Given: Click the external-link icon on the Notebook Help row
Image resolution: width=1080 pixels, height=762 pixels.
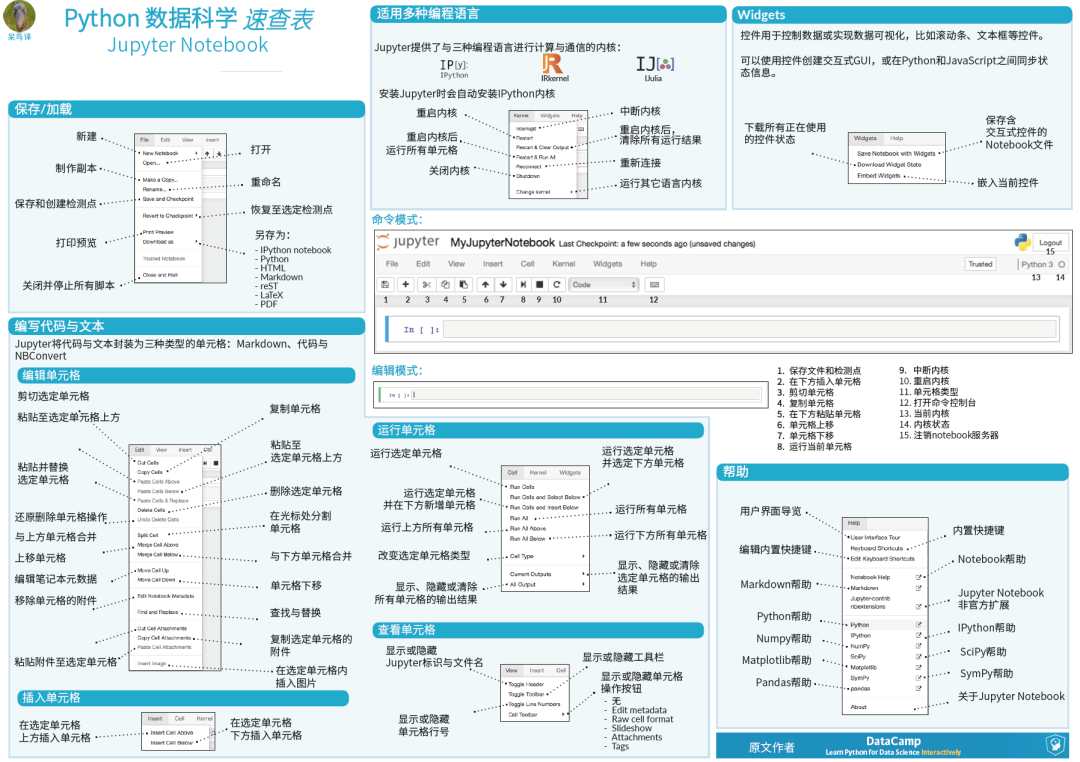Looking at the screenshot, I should click(x=918, y=577).
